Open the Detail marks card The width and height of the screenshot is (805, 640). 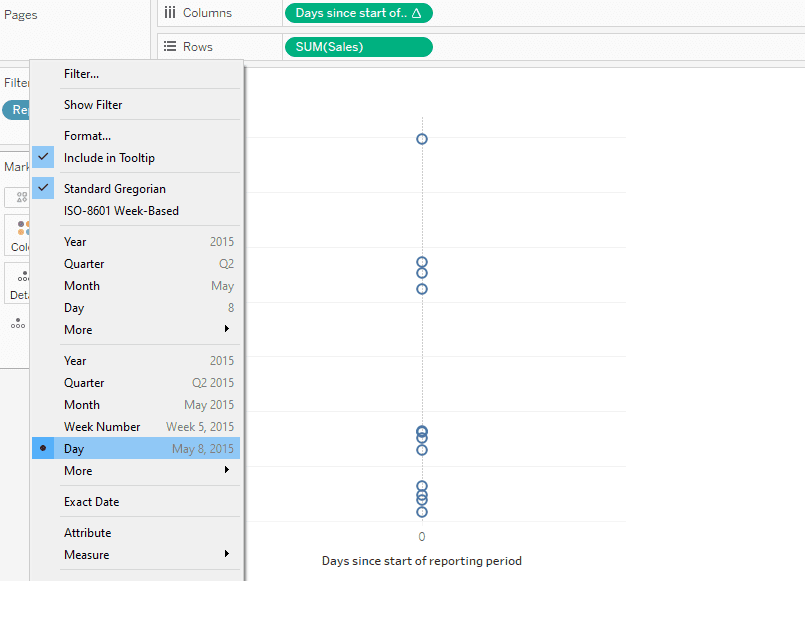[x=18, y=283]
